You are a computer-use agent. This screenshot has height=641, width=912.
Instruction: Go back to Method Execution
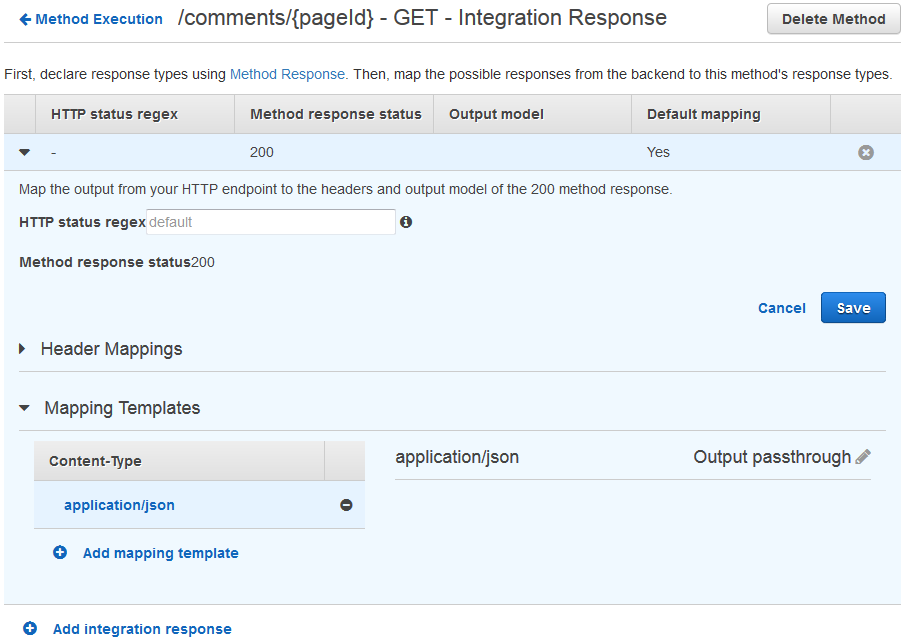99,19
